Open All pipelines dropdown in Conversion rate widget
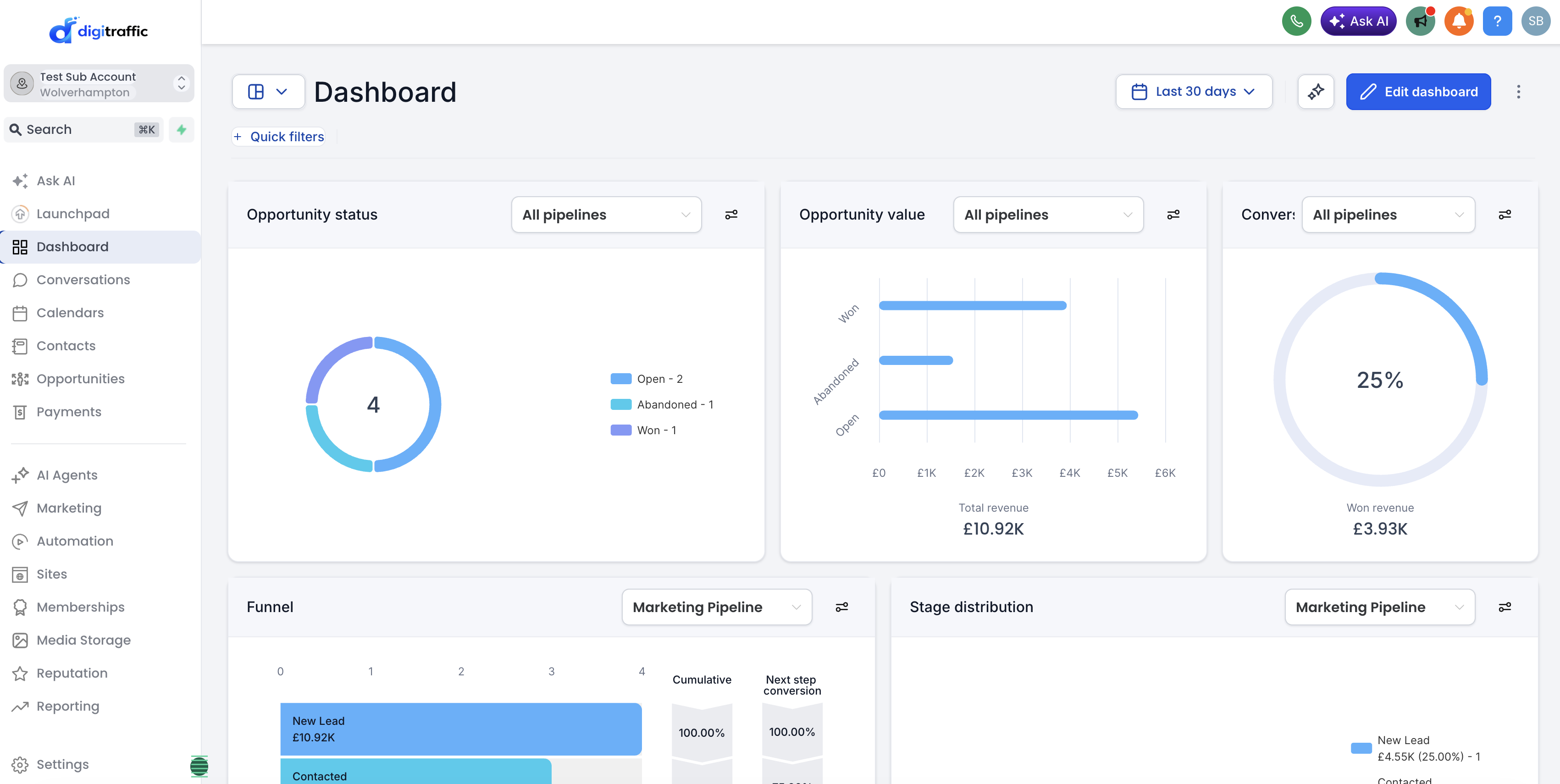The width and height of the screenshot is (1560, 784). pos(1388,214)
